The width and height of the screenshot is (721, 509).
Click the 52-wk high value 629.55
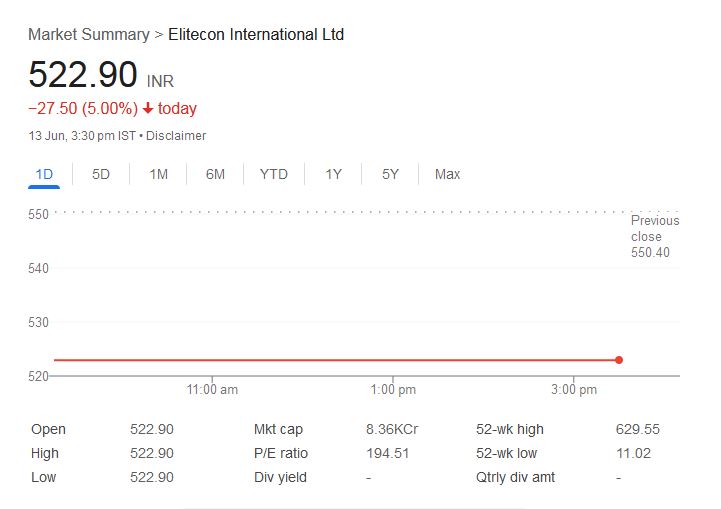(637, 429)
